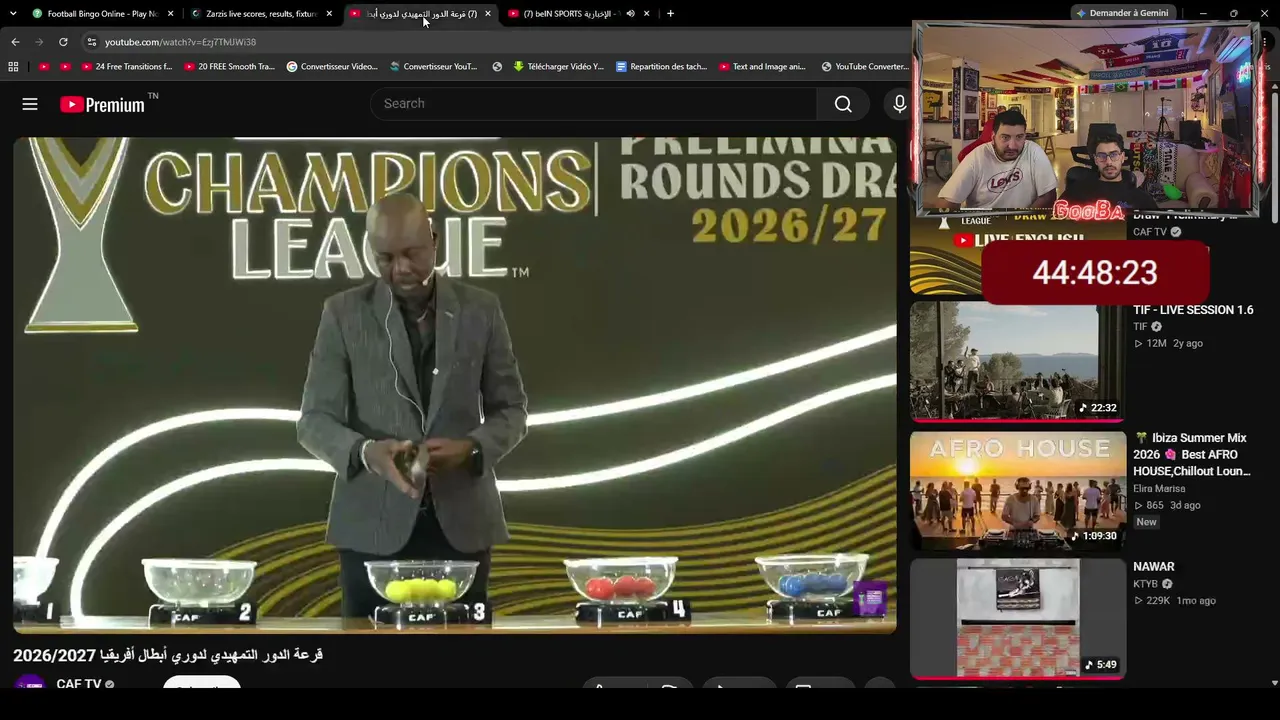Close the beIN SPORTS tab
1280x720 pixels.
tap(647, 14)
